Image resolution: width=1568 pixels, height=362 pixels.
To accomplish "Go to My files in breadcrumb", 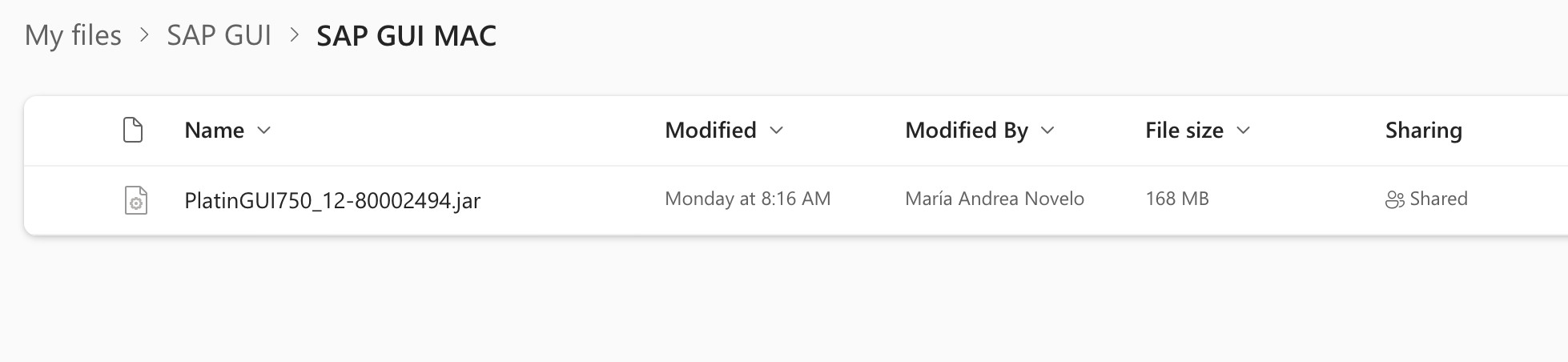I will (73, 35).
